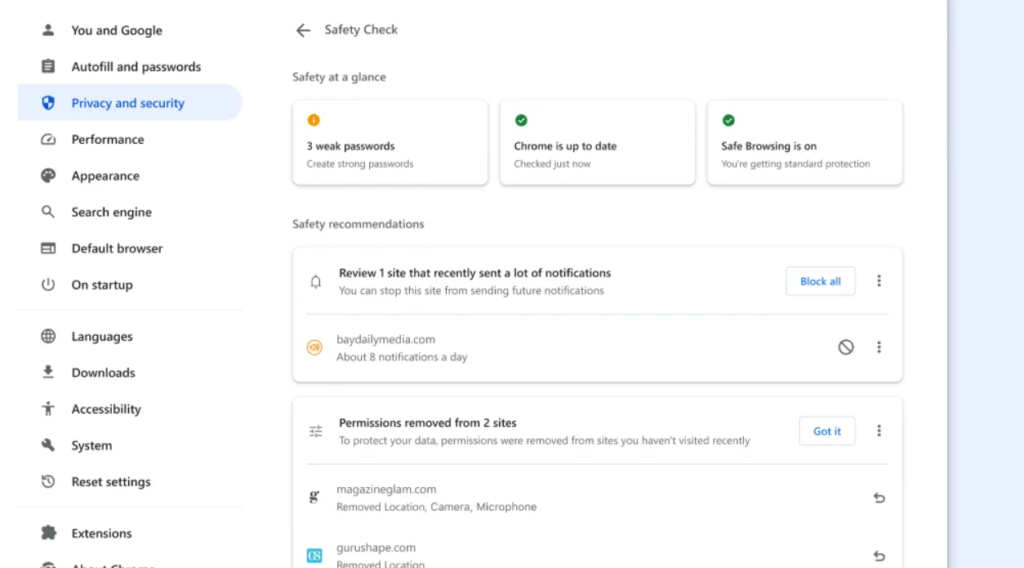This screenshot has height=568, width=1024.
Task: Click baydailymedia.com site favicon
Action: 314,347
